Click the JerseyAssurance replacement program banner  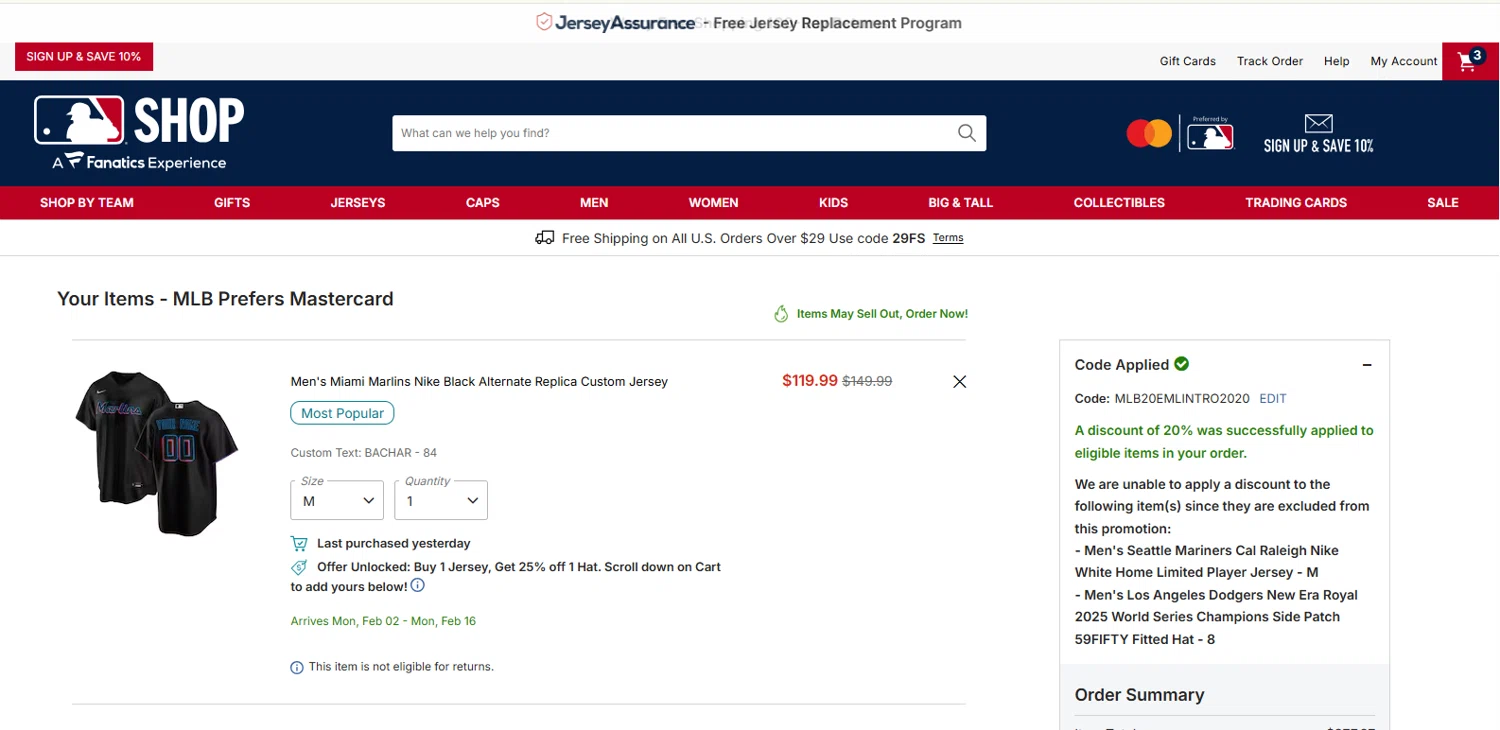pyautogui.click(x=750, y=22)
